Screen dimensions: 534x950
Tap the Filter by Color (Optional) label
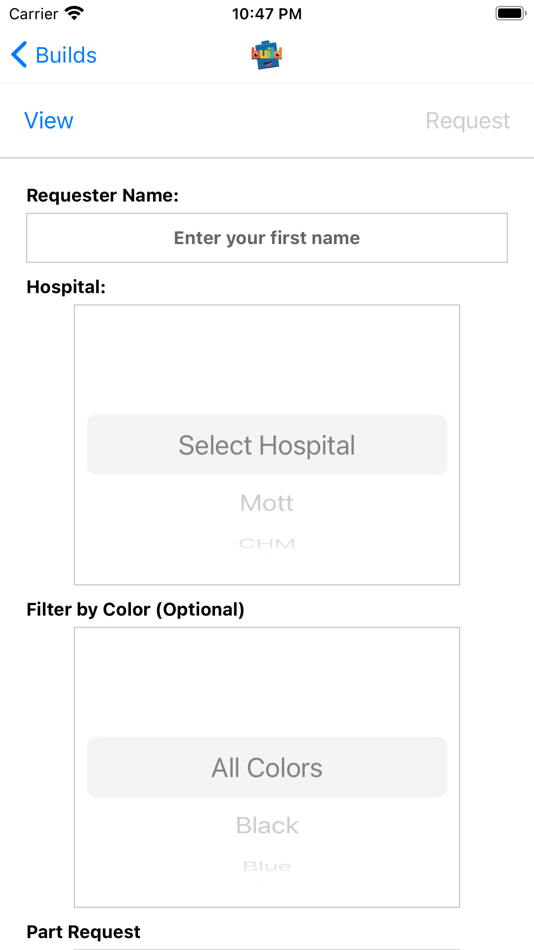coord(135,610)
